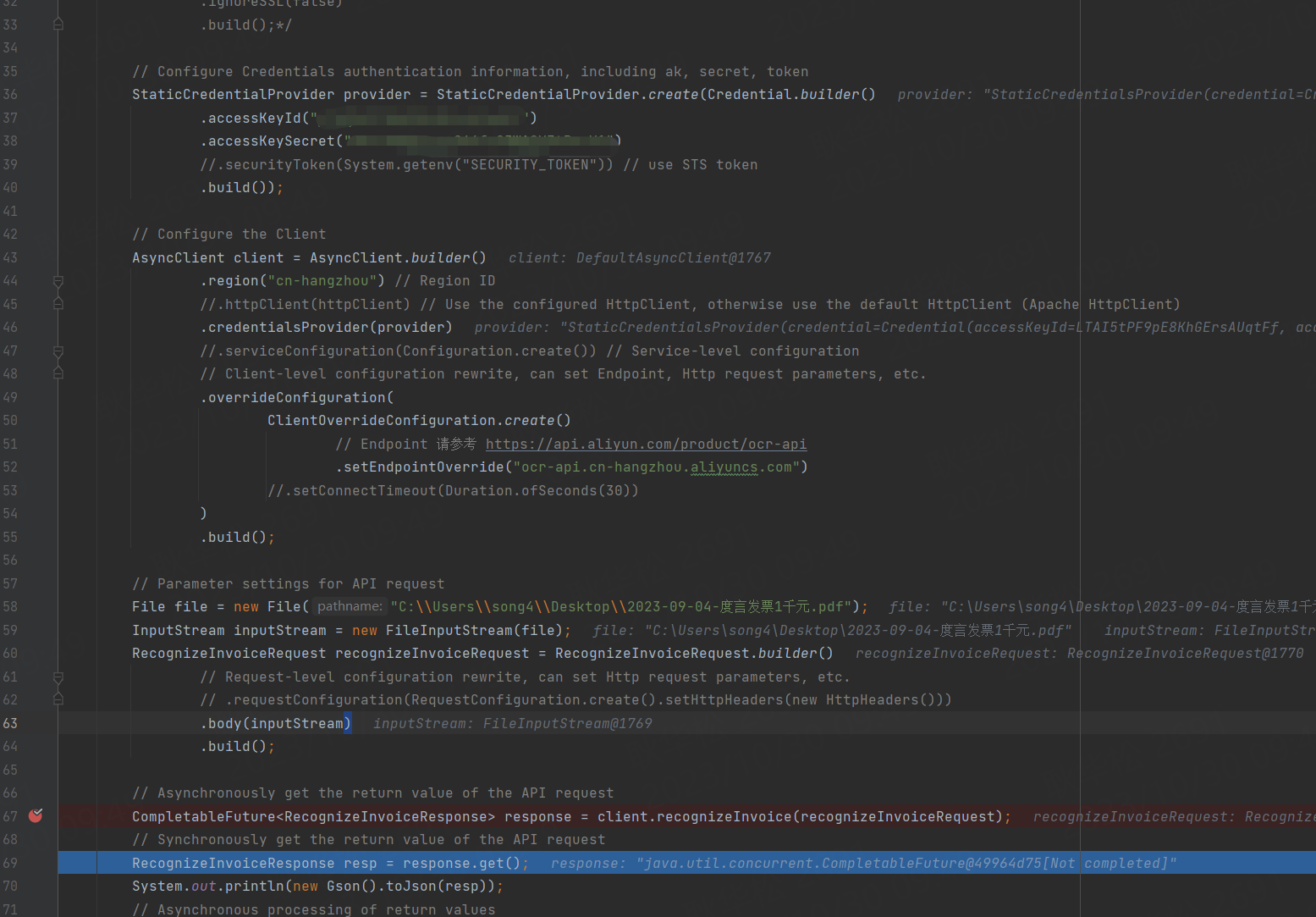Click the '.credentialsProvider(provider)' call
Viewport: 1316px width, 917px height.
[x=327, y=327]
